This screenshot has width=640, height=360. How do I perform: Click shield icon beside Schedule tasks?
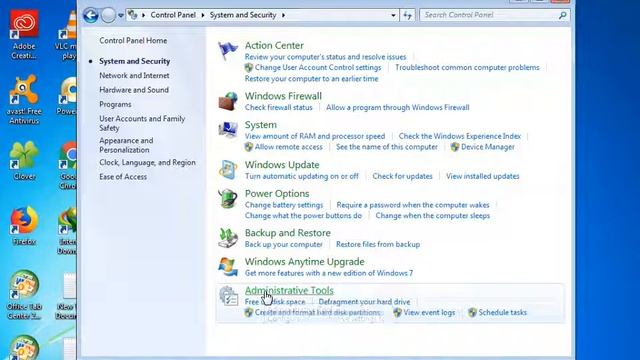click(472, 312)
